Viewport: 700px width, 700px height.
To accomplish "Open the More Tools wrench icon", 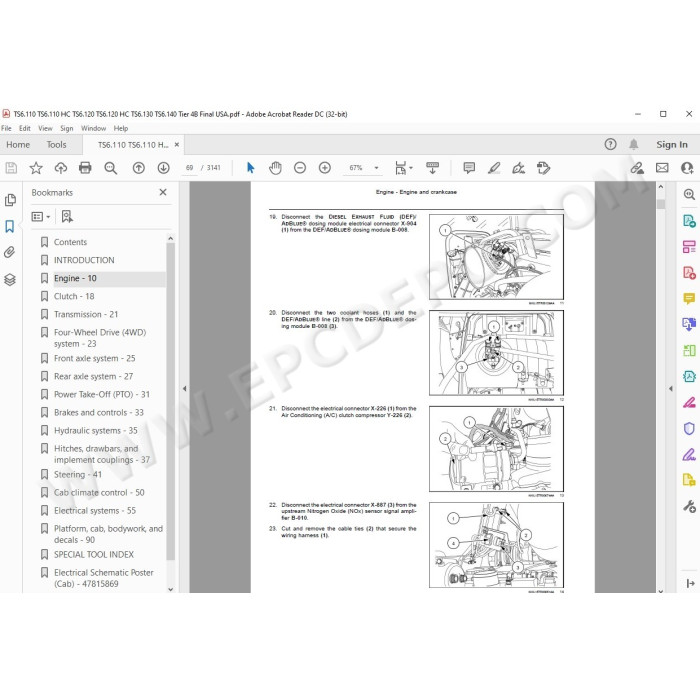I will [x=689, y=507].
